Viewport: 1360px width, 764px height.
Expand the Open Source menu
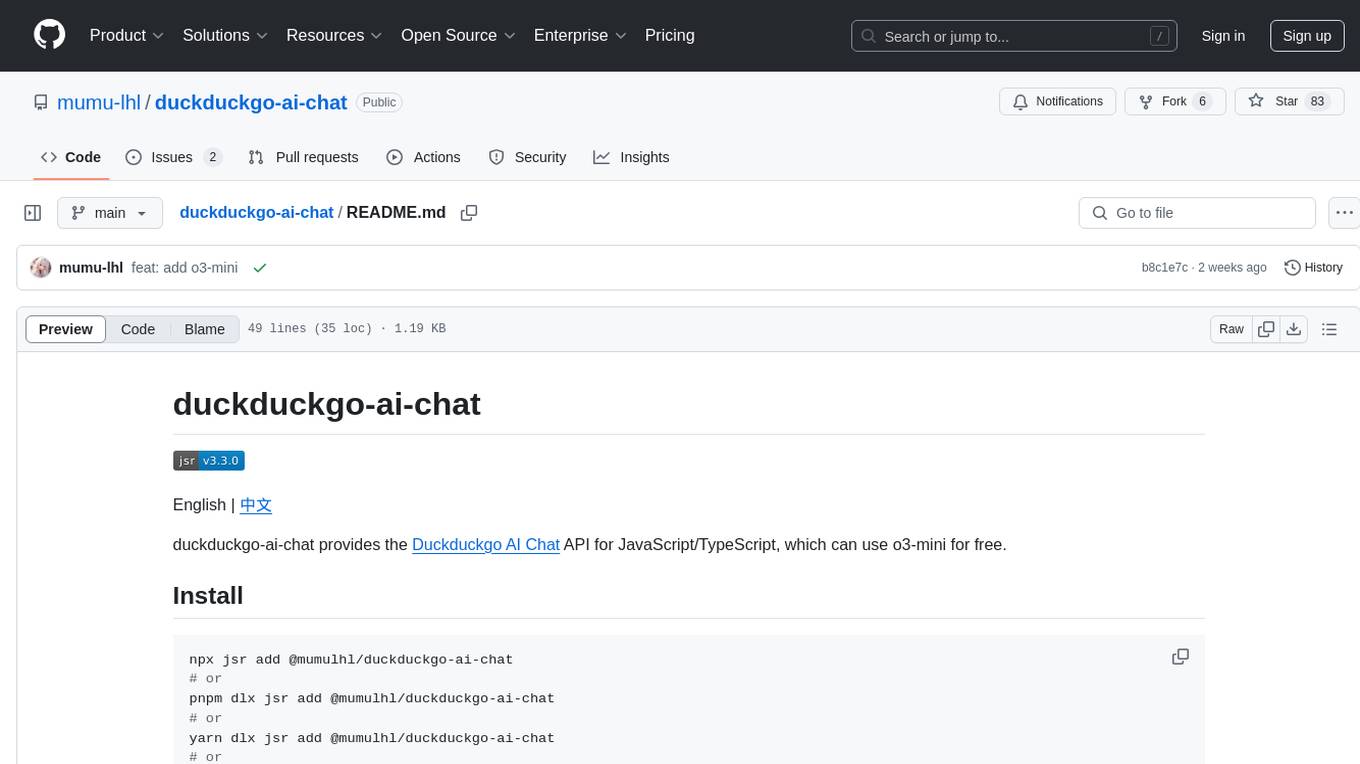coord(458,35)
